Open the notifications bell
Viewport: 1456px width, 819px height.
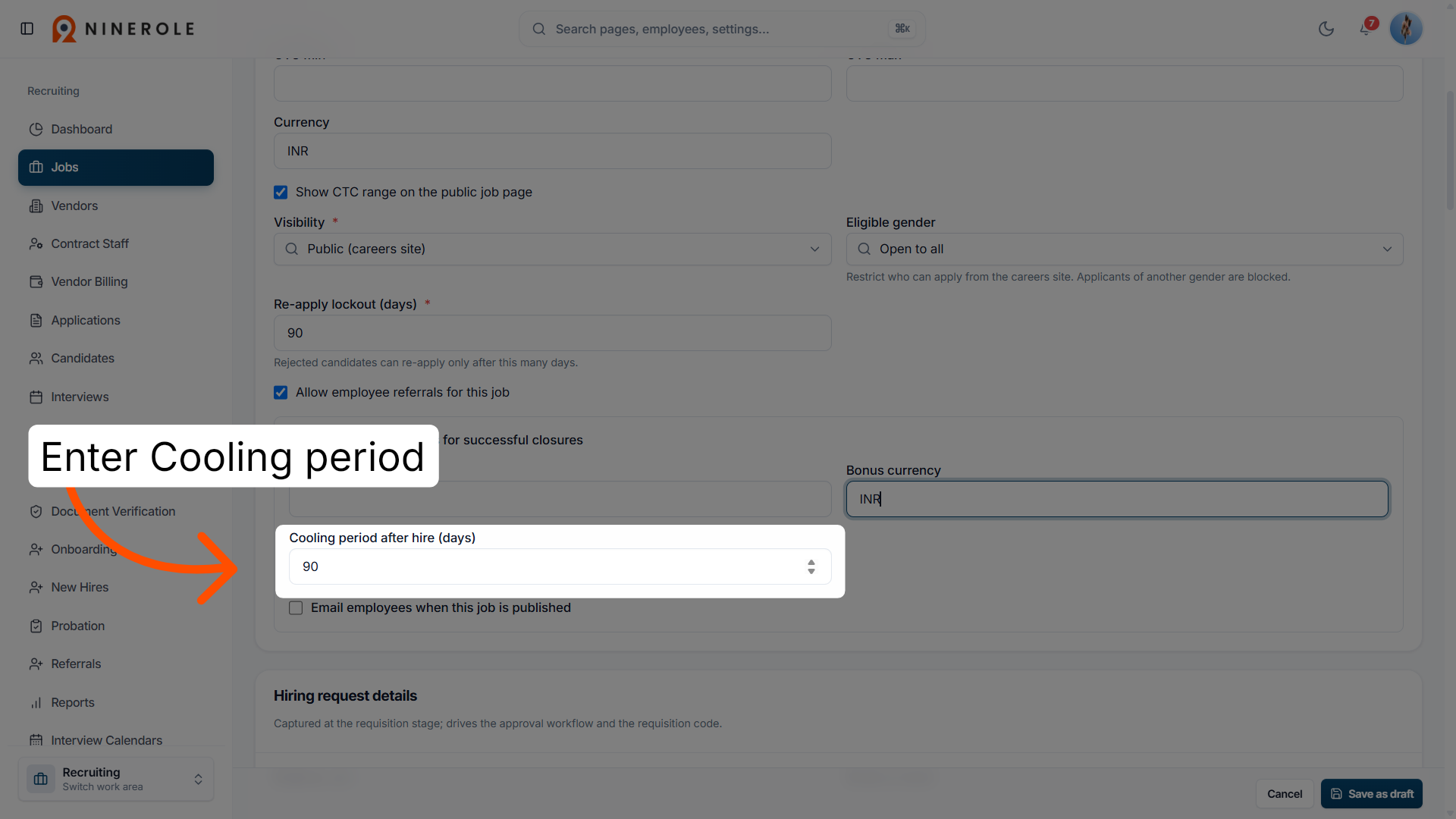coord(1365,29)
